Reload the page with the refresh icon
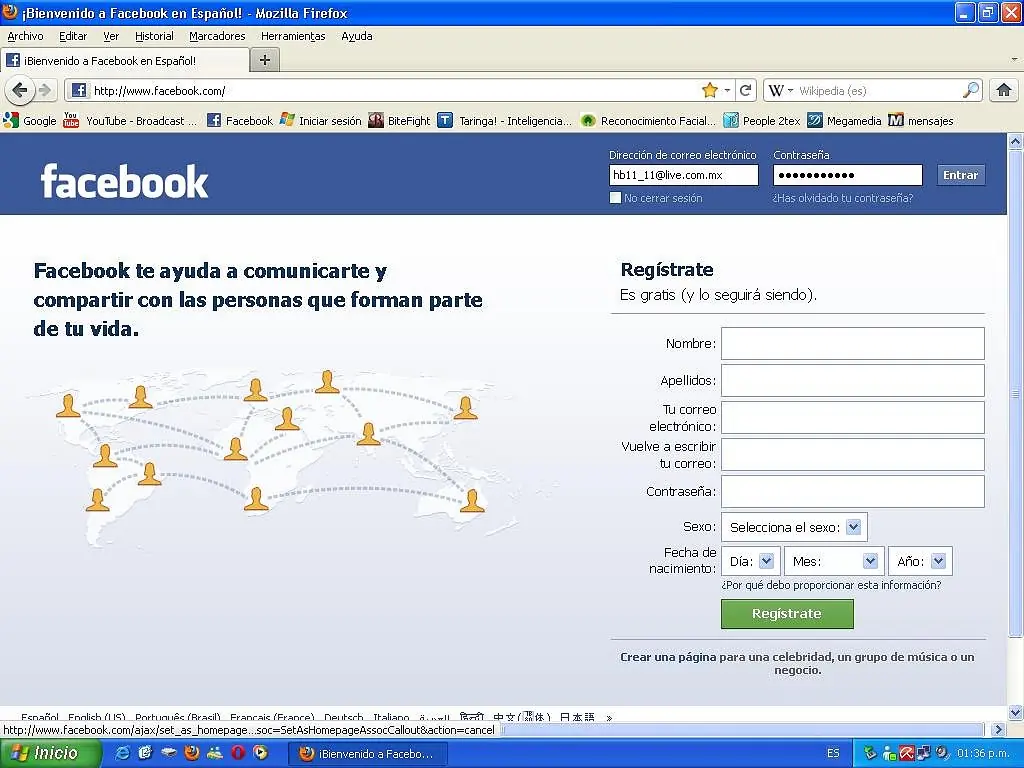The height and width of the screenshot is (768, 1024). click(x=746, y=90)
